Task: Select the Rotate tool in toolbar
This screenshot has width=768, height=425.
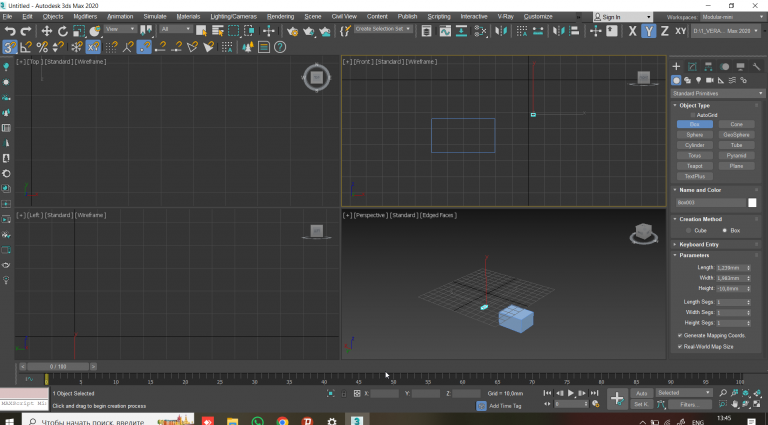Action: (63, 31)
